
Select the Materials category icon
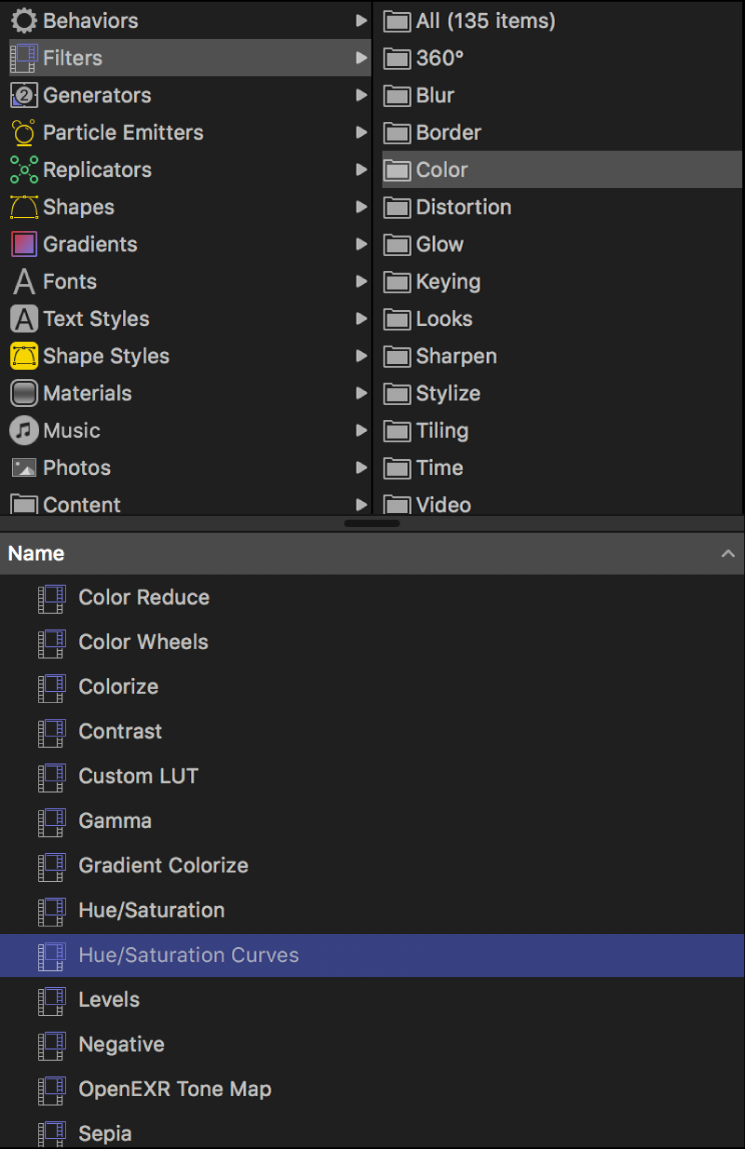[x=23, y=394]
